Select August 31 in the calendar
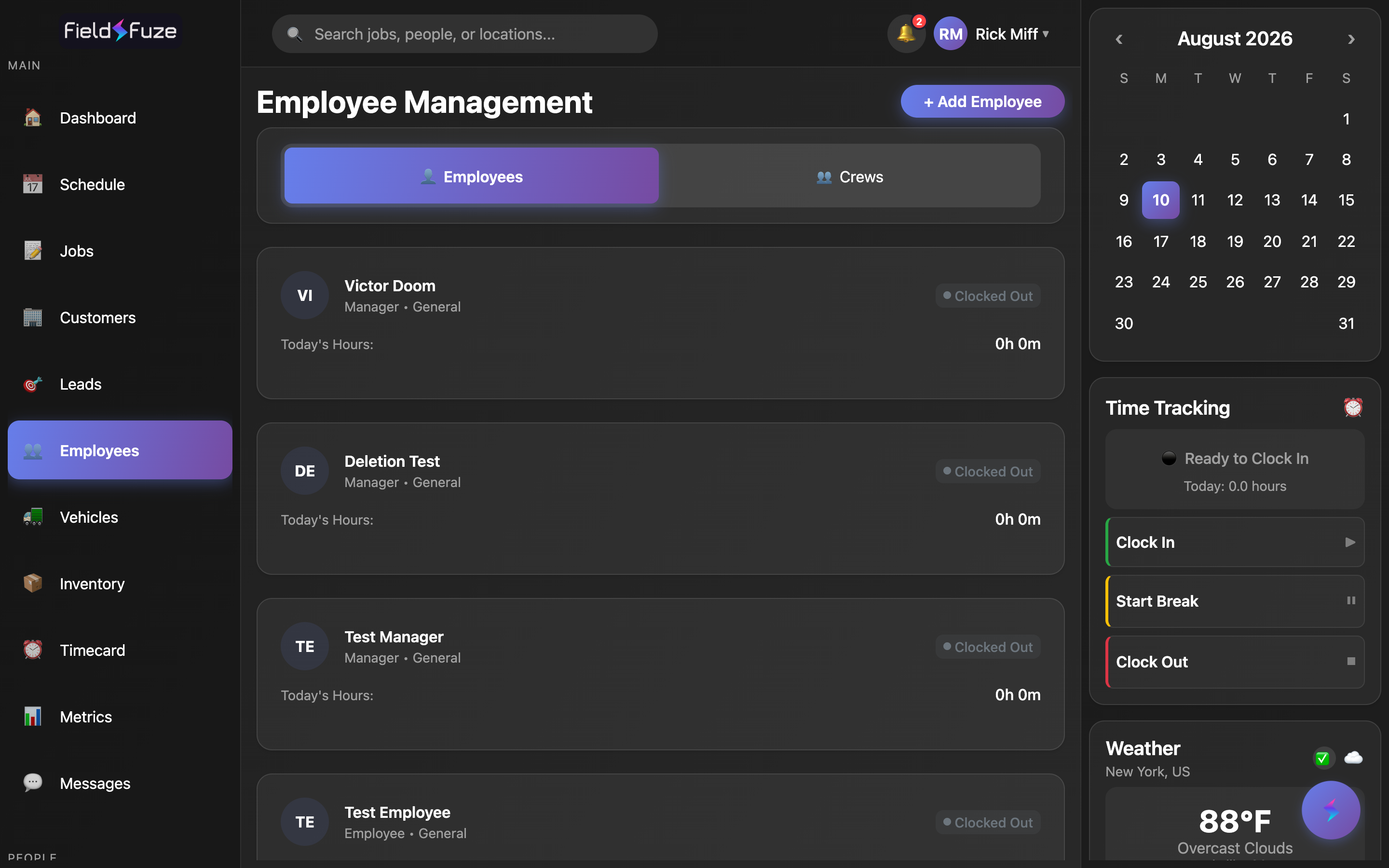The image size is (1389, 868). pyautogui.click(x=1346, y=323)
